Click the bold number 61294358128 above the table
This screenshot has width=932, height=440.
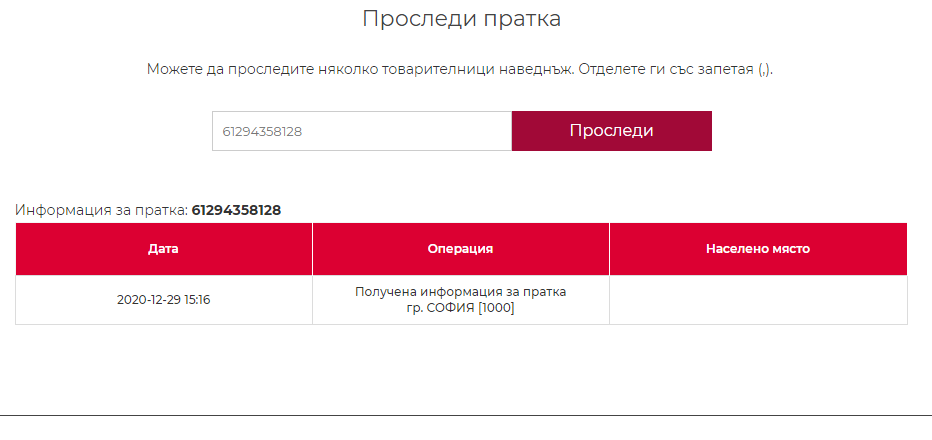236,210
